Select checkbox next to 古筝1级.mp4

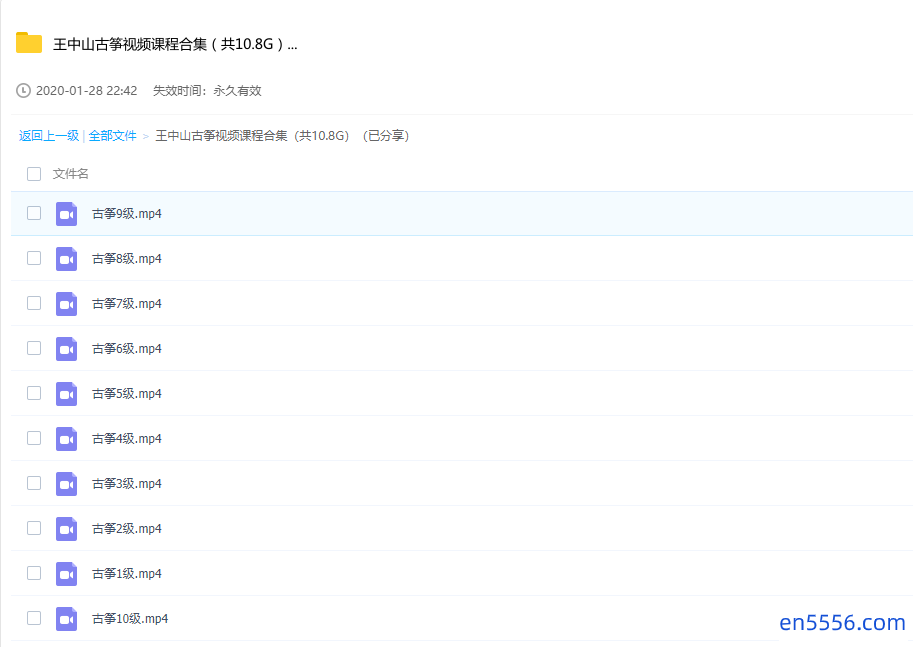[34, 573]
